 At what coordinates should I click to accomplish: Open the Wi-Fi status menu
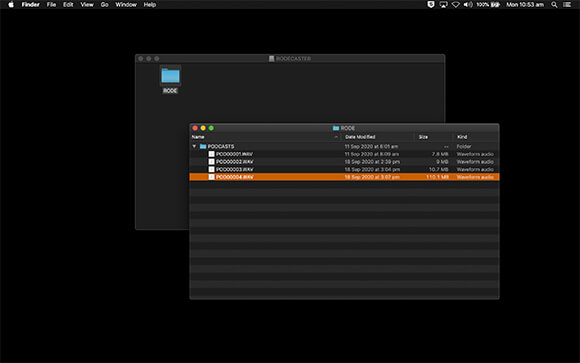[456, 4]
